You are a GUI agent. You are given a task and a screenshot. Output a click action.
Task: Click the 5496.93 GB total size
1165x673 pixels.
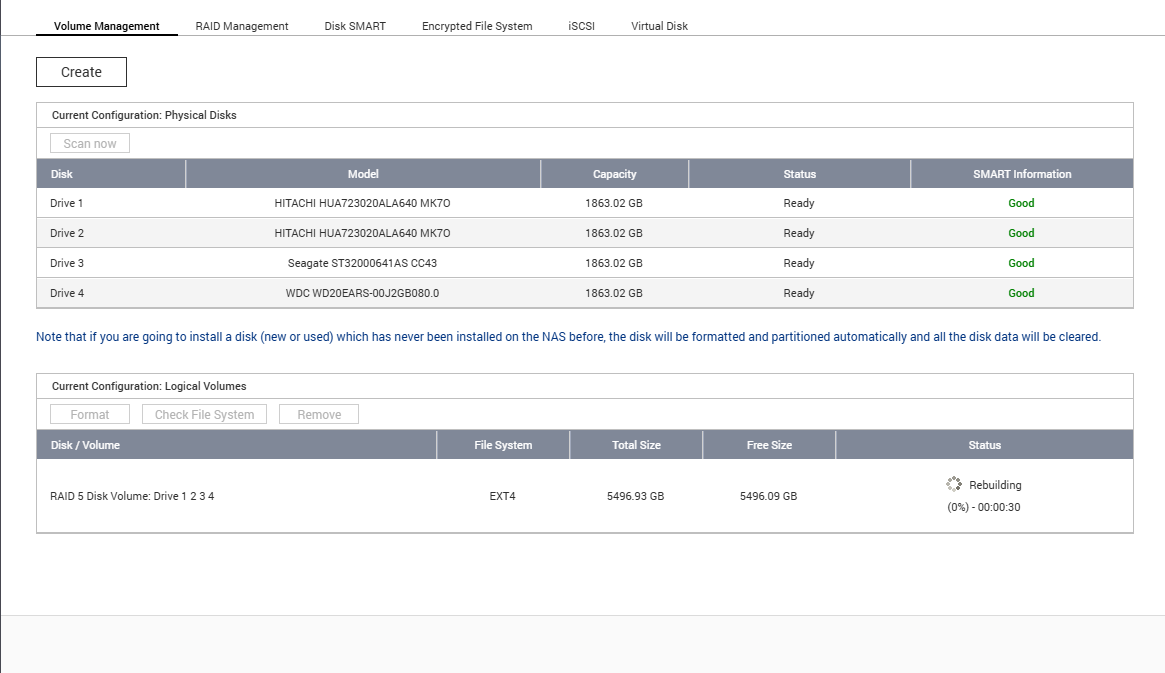(x=635, y=495)
